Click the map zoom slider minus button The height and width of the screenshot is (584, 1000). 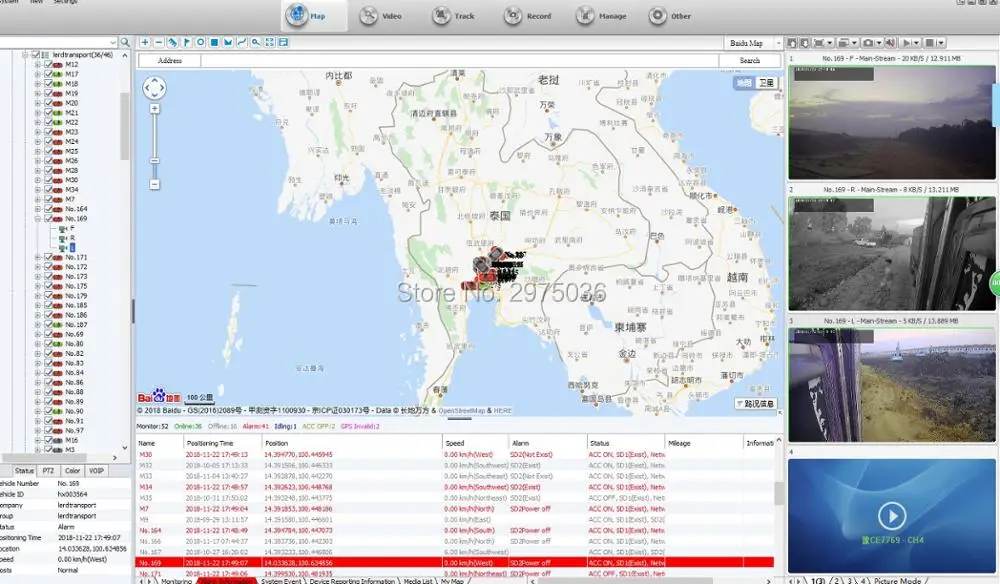[154, 184]
